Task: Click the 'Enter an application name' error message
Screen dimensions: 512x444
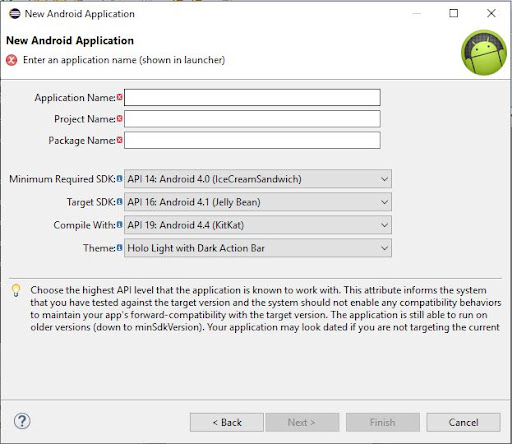Action: [x=124, y=60]
